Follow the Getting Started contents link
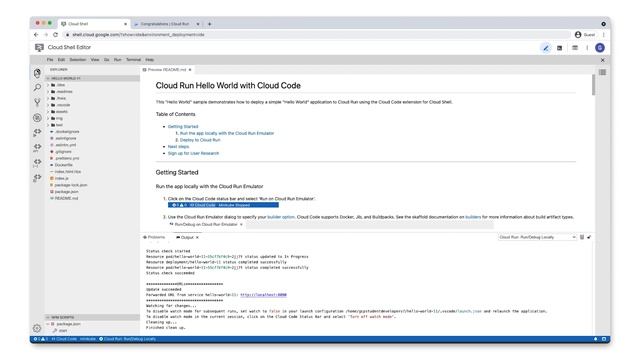640x360 pixels. coord(183,127)
